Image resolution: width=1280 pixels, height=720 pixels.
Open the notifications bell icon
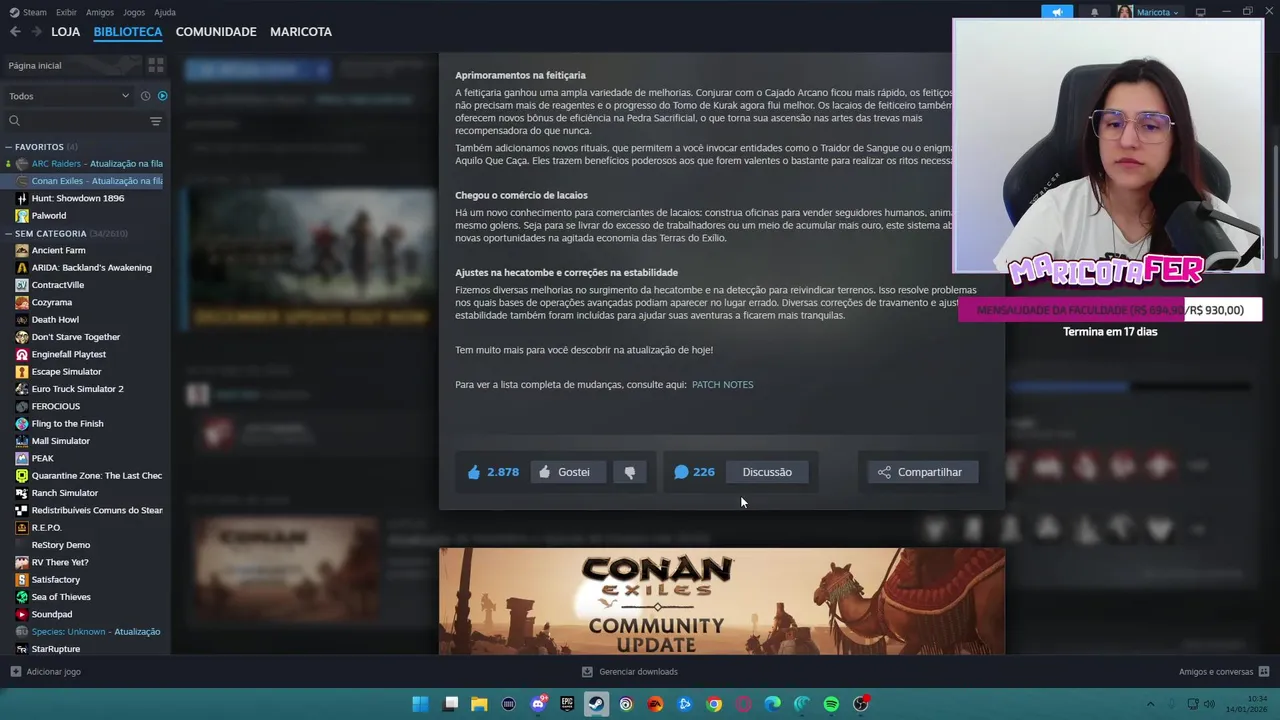coord(1094,12)
